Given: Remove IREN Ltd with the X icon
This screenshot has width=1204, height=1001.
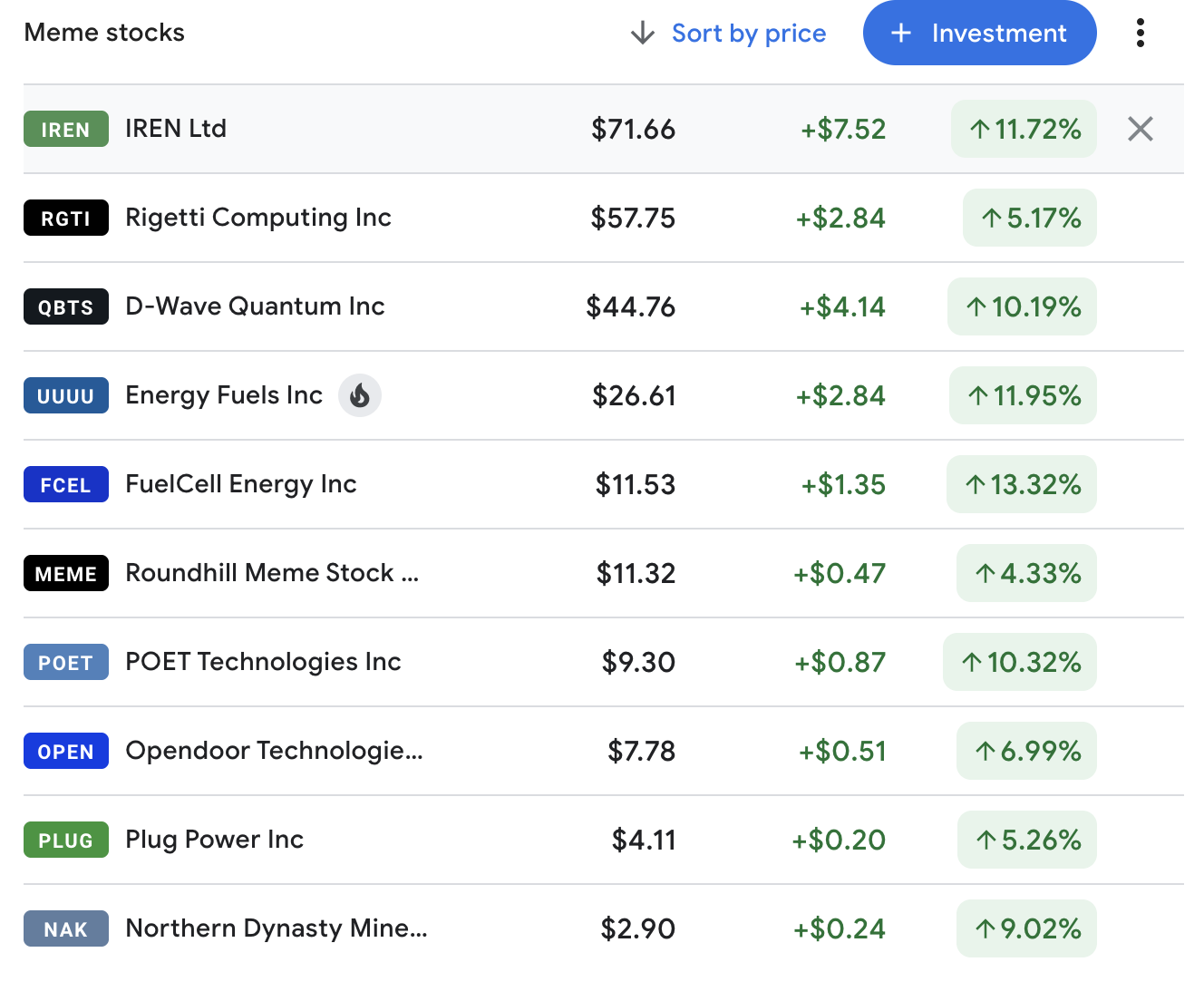Looking at the screenshot, I should (x=1141, y=129).
